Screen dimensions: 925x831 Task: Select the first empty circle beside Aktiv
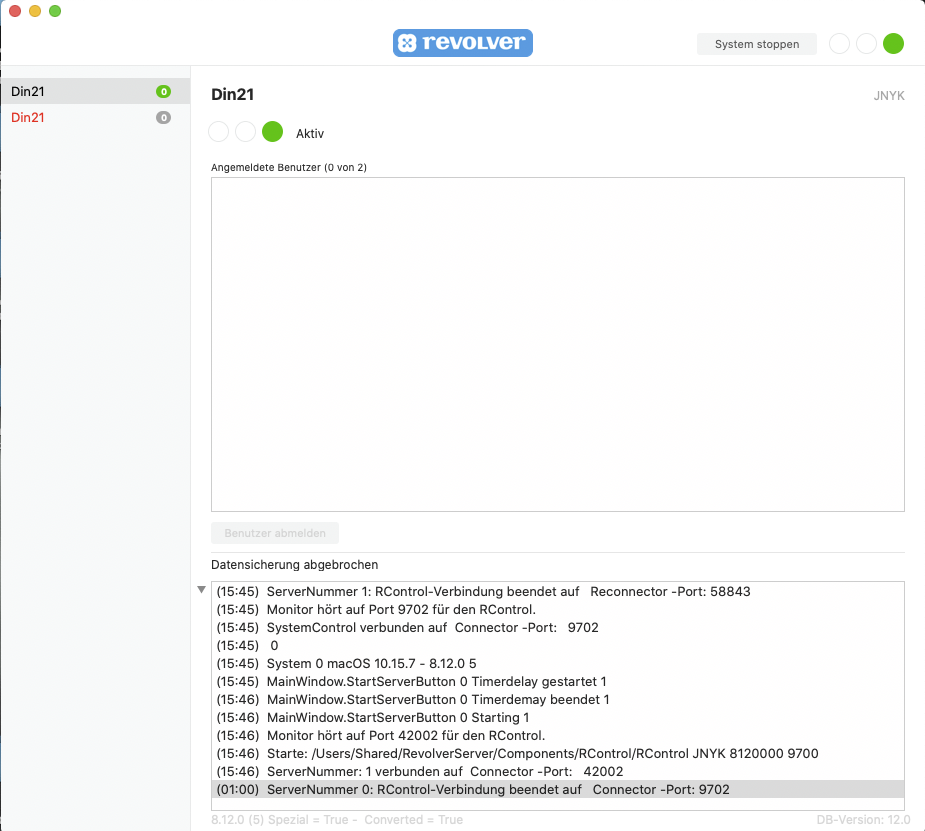tap(219, 132)
